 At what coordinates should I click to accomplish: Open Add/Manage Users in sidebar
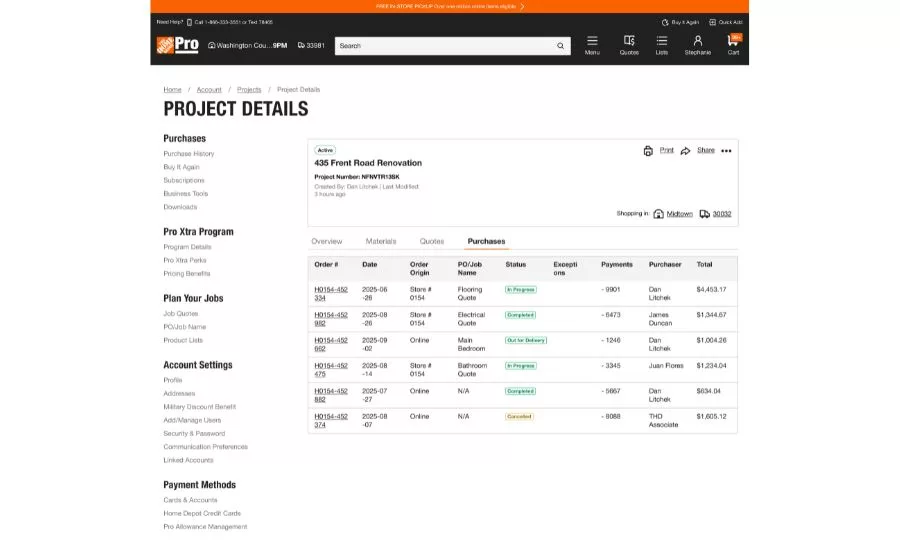pos(192,420)
